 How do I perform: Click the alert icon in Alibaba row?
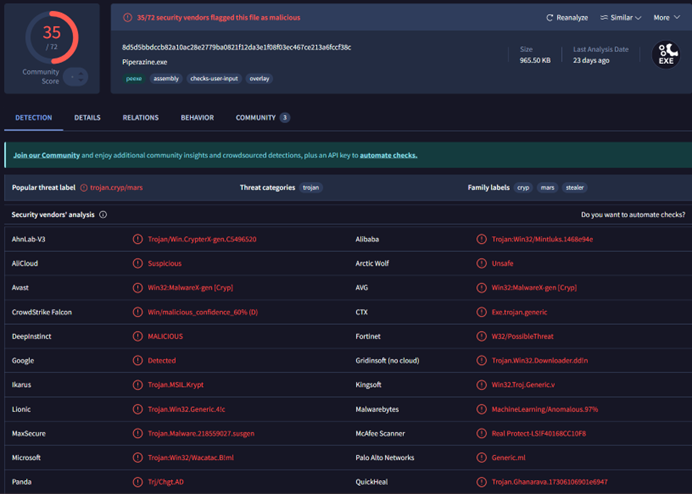(x=481, y=239)
